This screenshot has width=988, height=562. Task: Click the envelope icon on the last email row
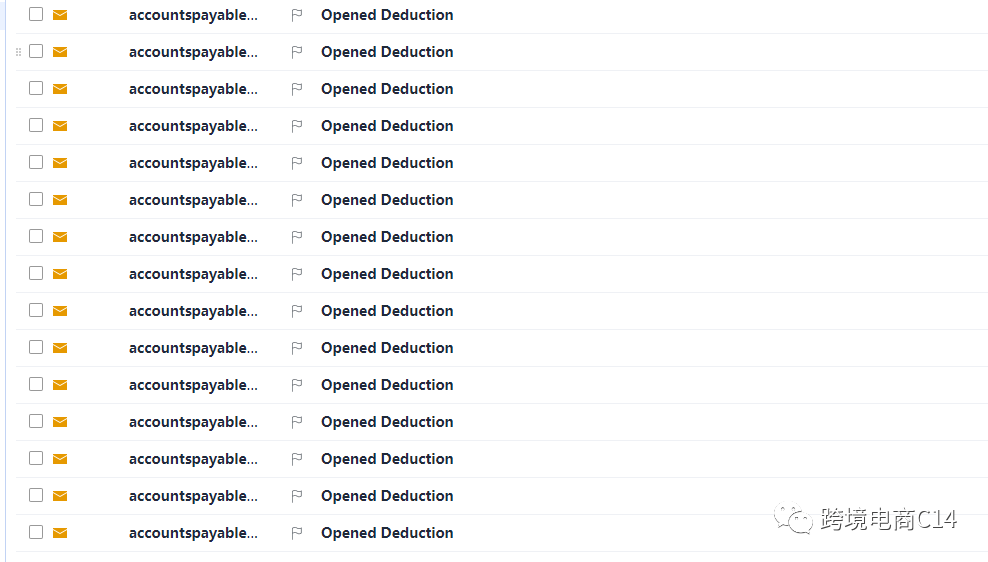[60, 533]
